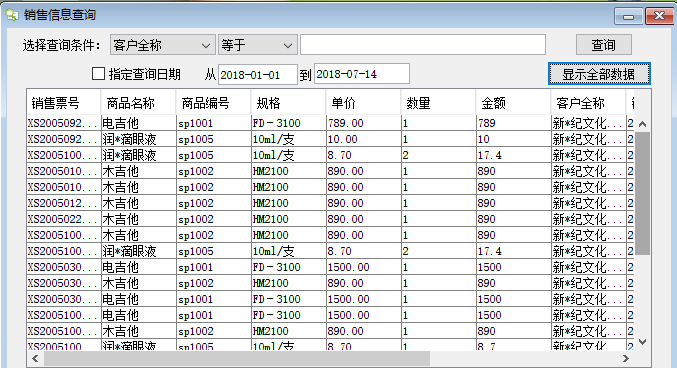Click the 金额 column header
Image resolution: width=677 pixels, height=368 pixels.
click(513, 103)
